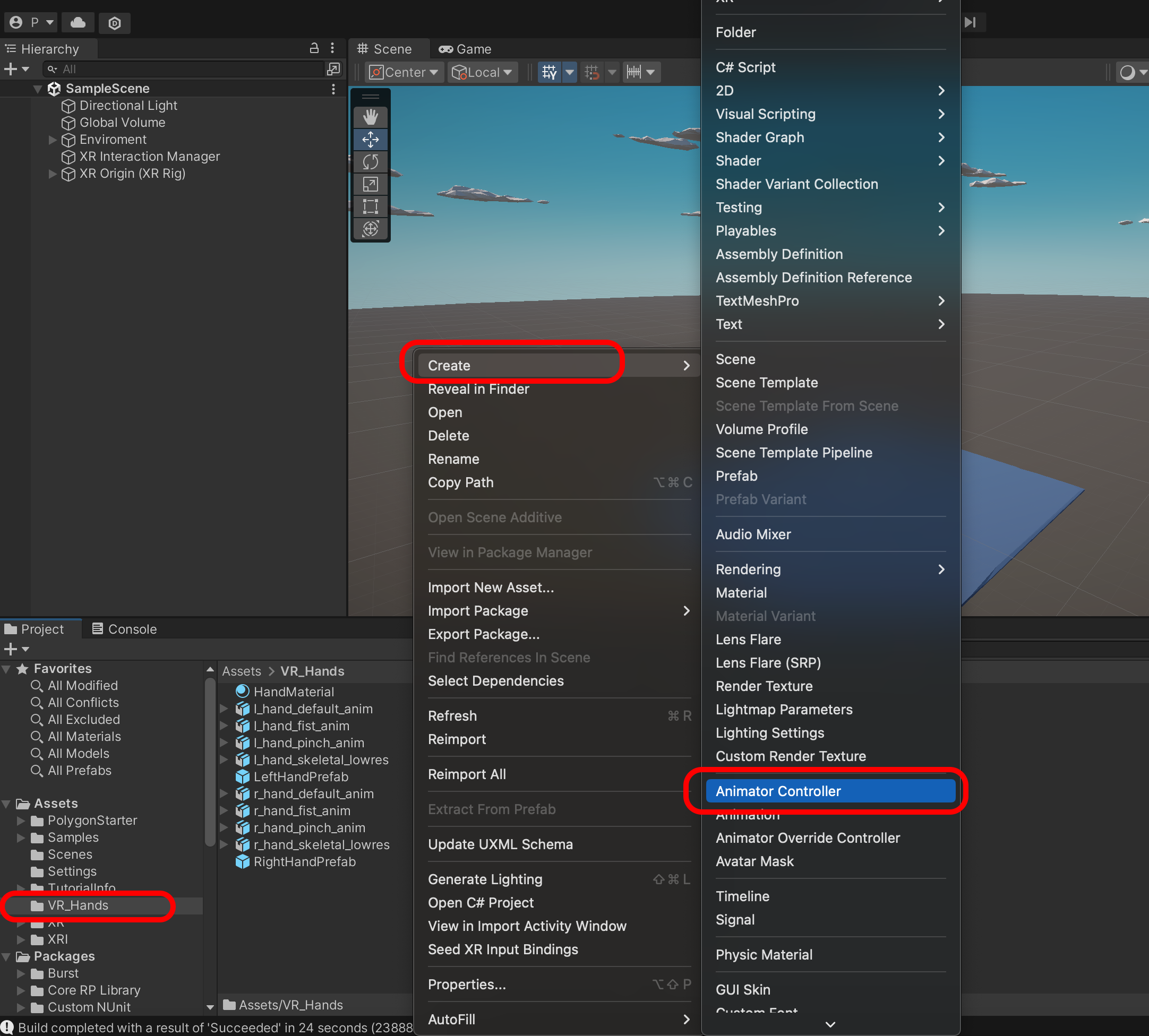Click Assets breadcrumb in Project path
The height and width of the screenshot is (1036, 1149).
[241, 671]
